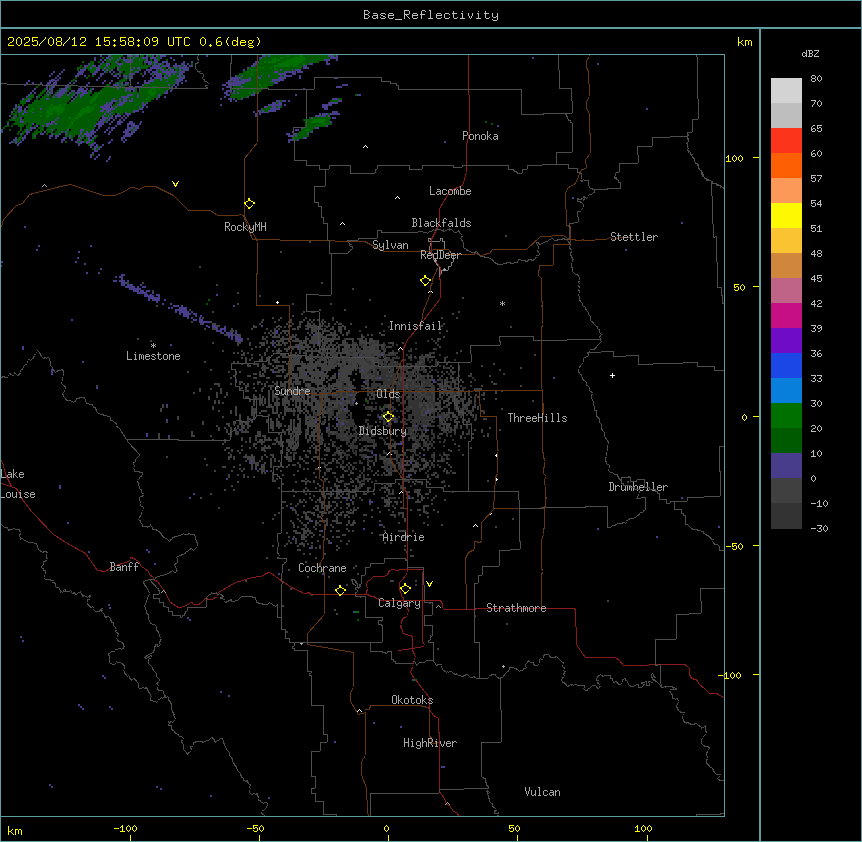This screenshot has width=862, height=842.
Task: Click the Lacombe city label
Action: pyautogui.click(x=450, y=191)
